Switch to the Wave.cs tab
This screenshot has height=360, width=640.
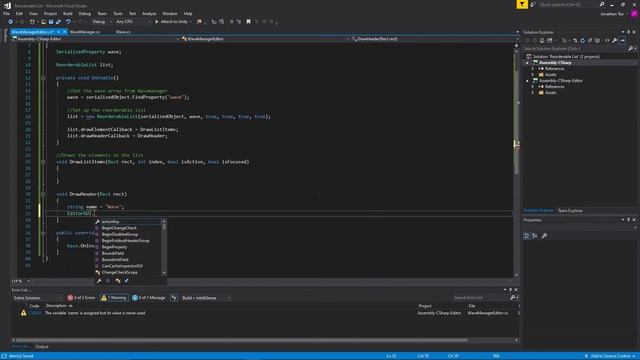123,32
